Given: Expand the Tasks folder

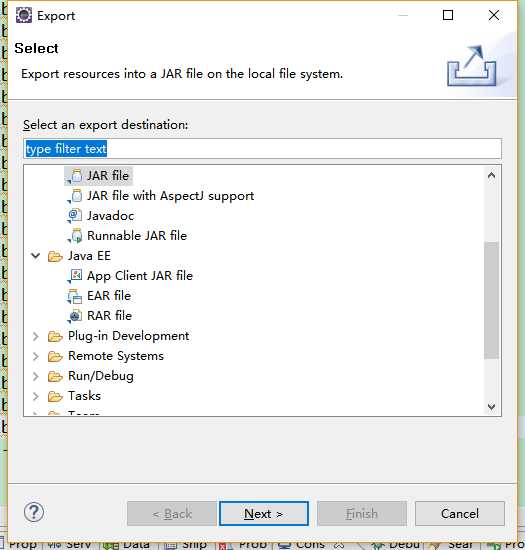Looking at the screenshot, I should pyautogui.click(x=35, y=396).
